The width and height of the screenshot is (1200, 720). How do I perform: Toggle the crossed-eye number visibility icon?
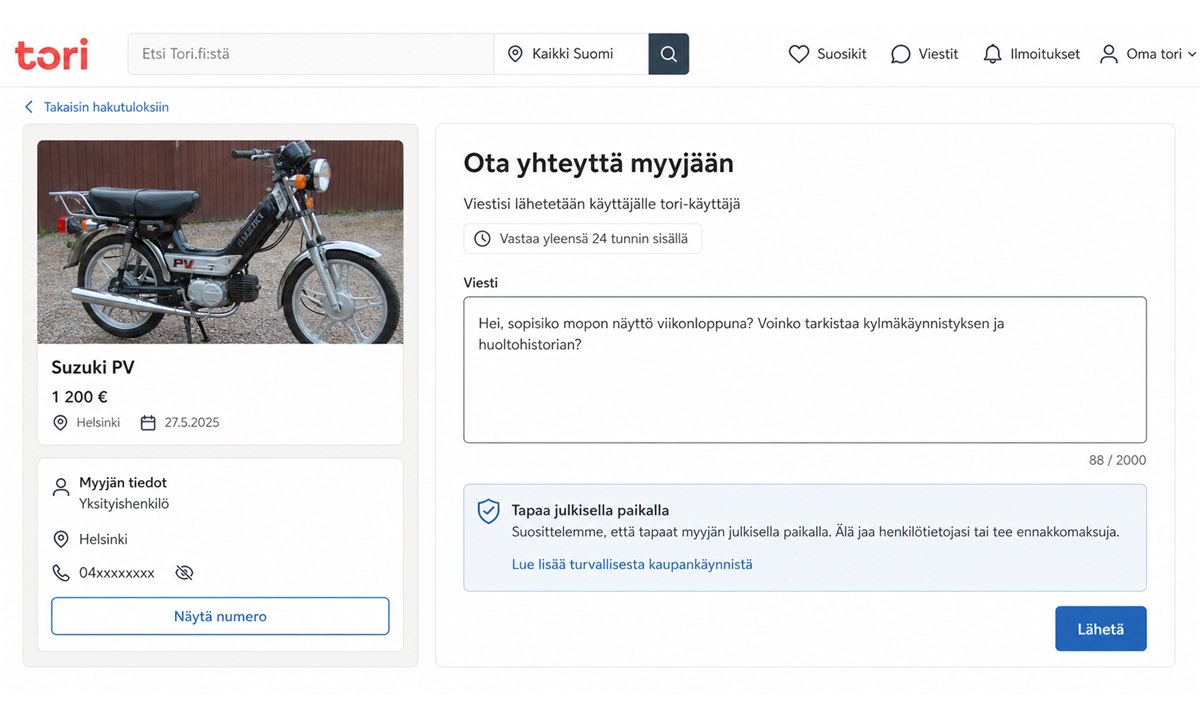(x=184, y=573)
